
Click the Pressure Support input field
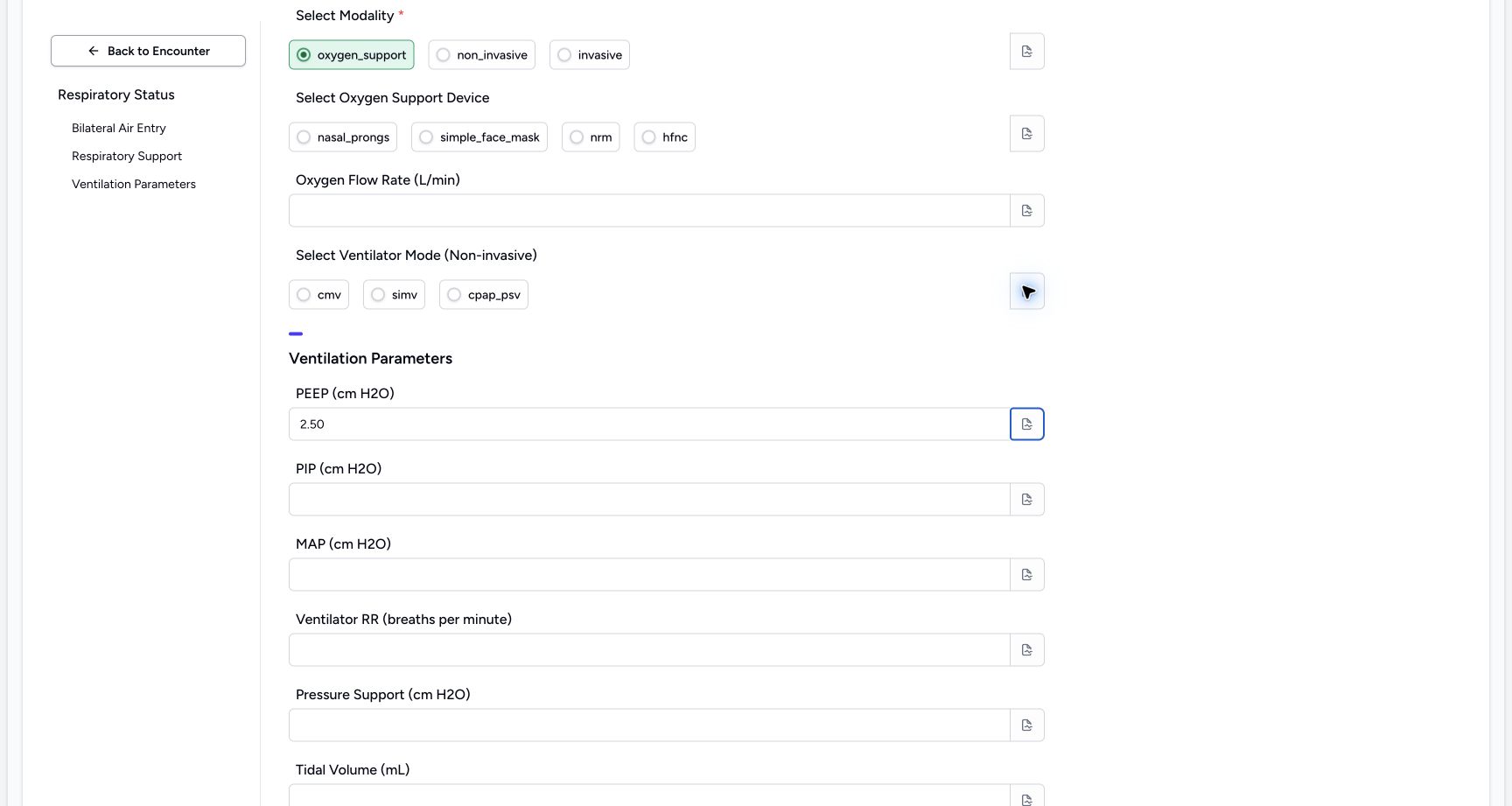point(649,725)
